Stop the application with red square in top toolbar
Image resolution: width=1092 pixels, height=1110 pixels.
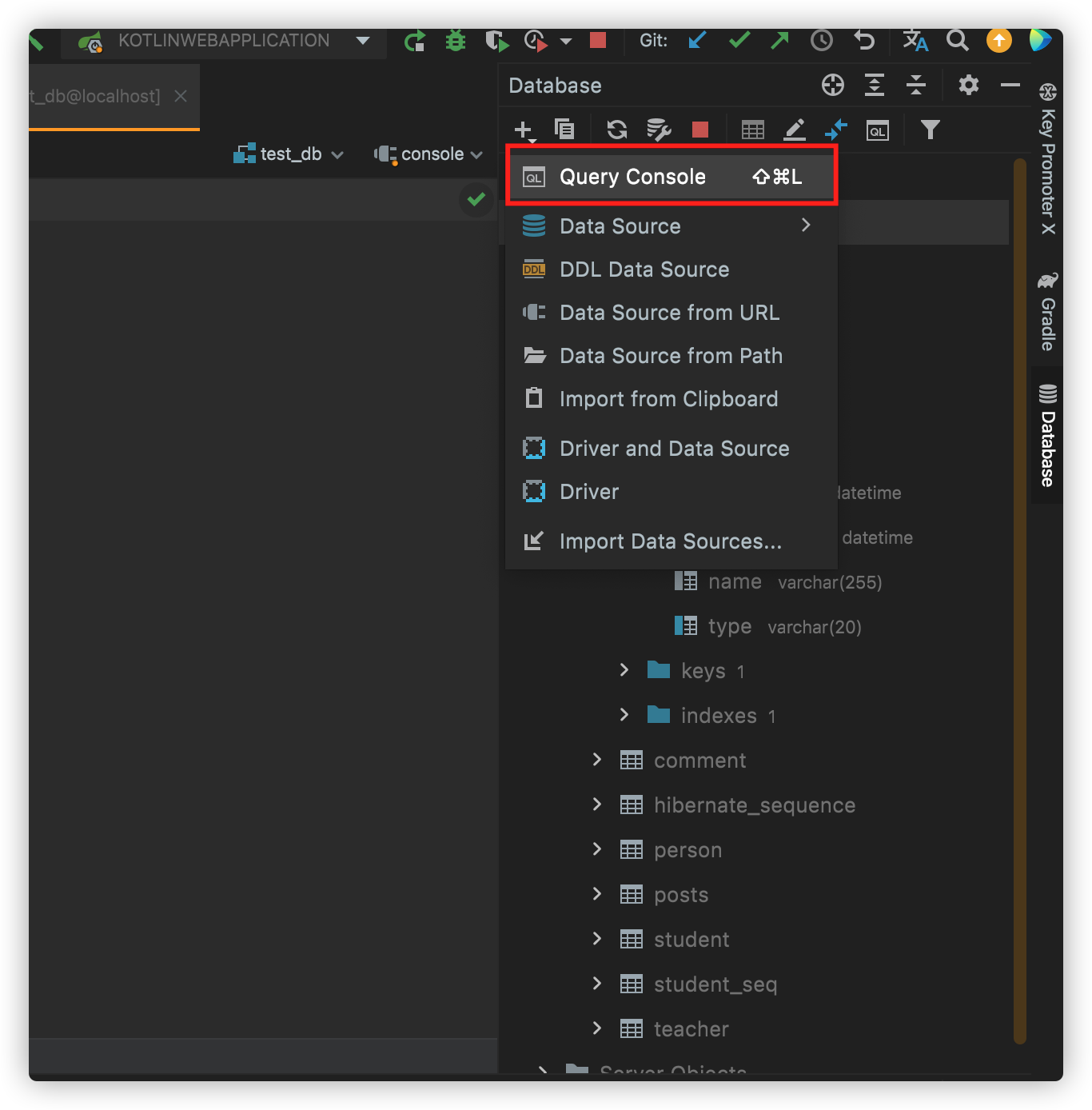(598, 40)
